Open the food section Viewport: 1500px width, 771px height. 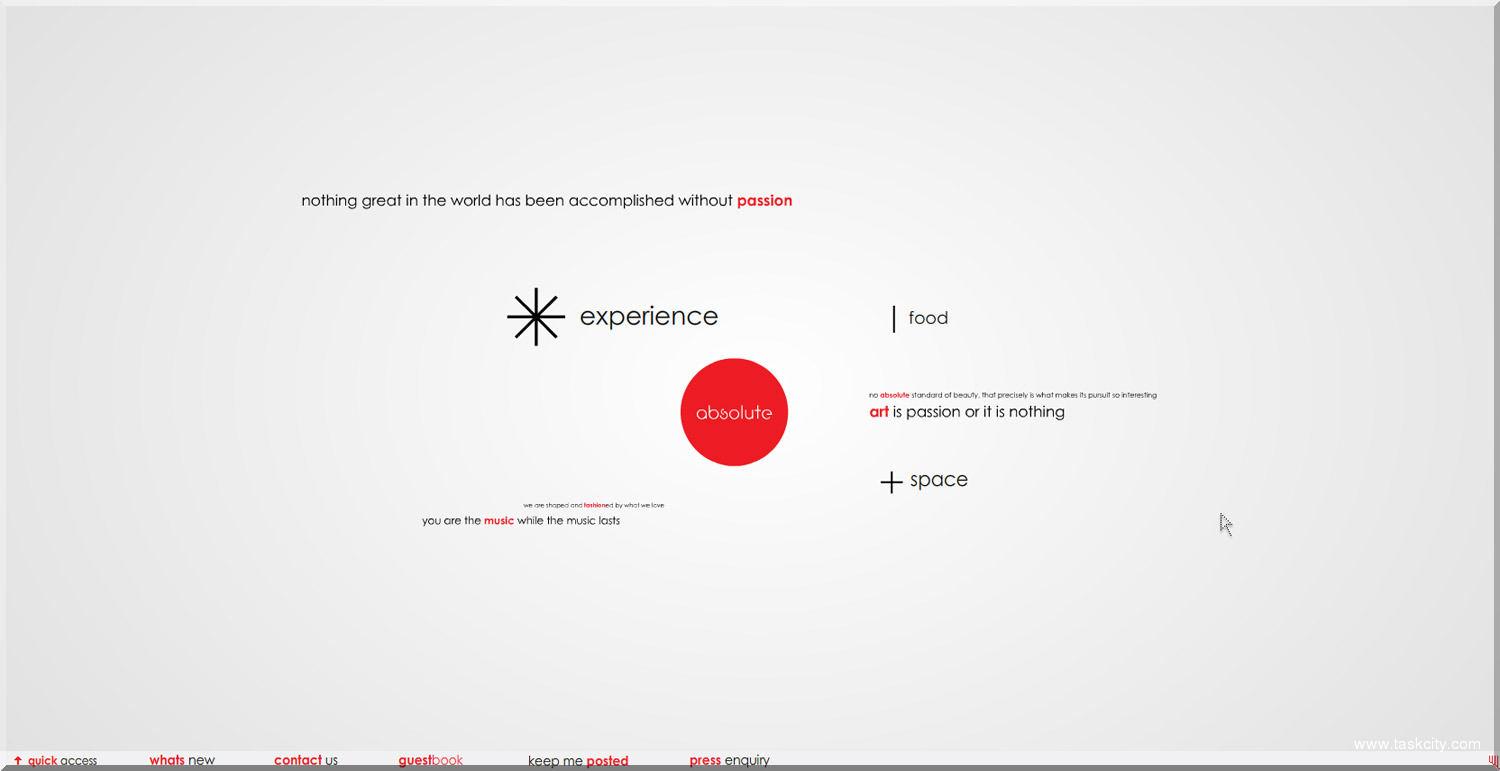[x=928, y=318]
